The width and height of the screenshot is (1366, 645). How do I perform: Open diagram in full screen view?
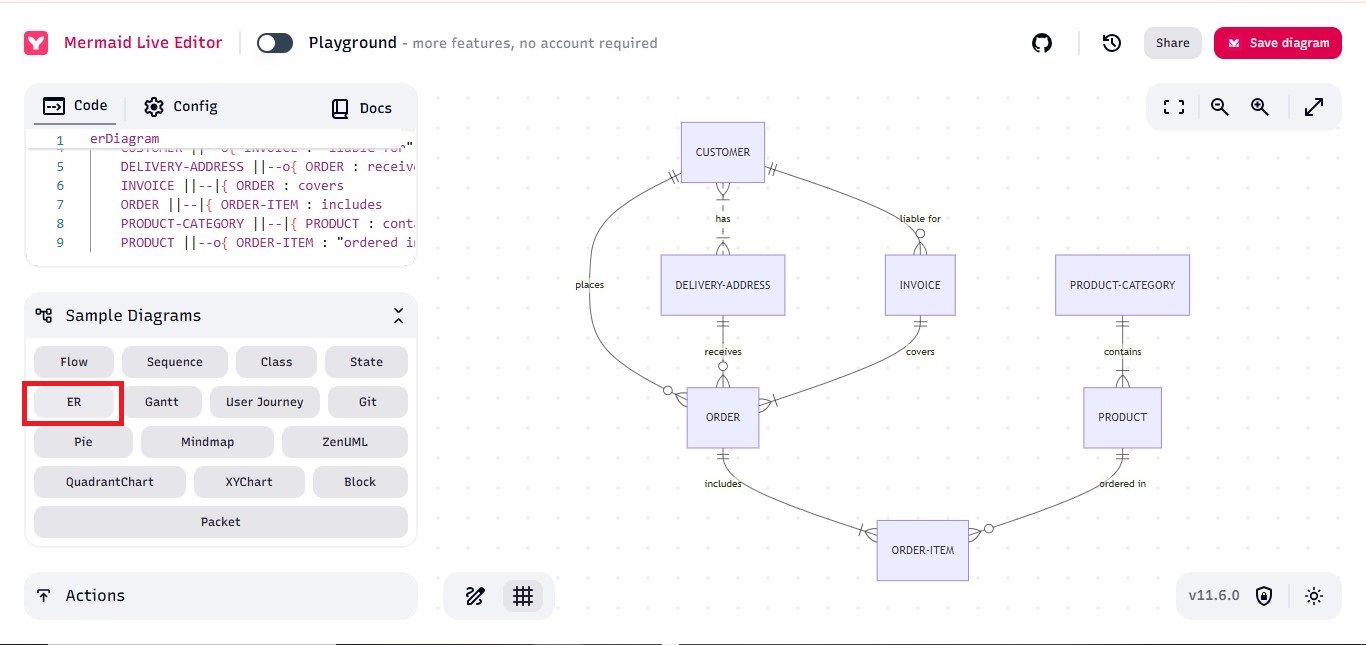pos(1314,107)
